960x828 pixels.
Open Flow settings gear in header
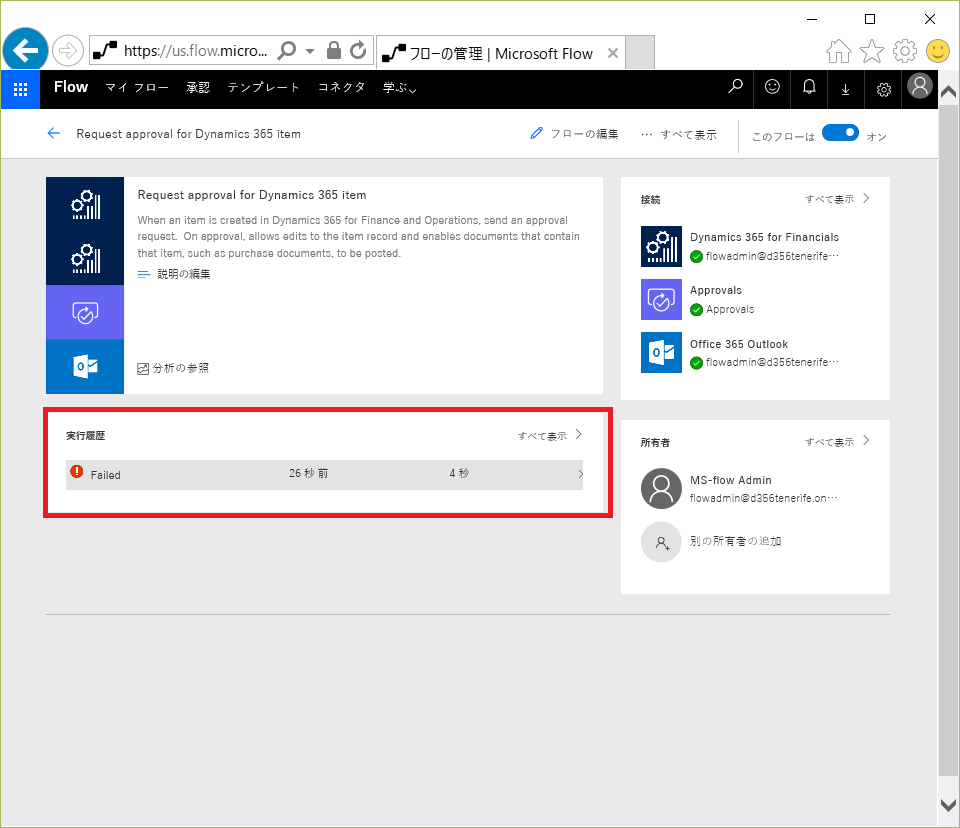point(883,89)
